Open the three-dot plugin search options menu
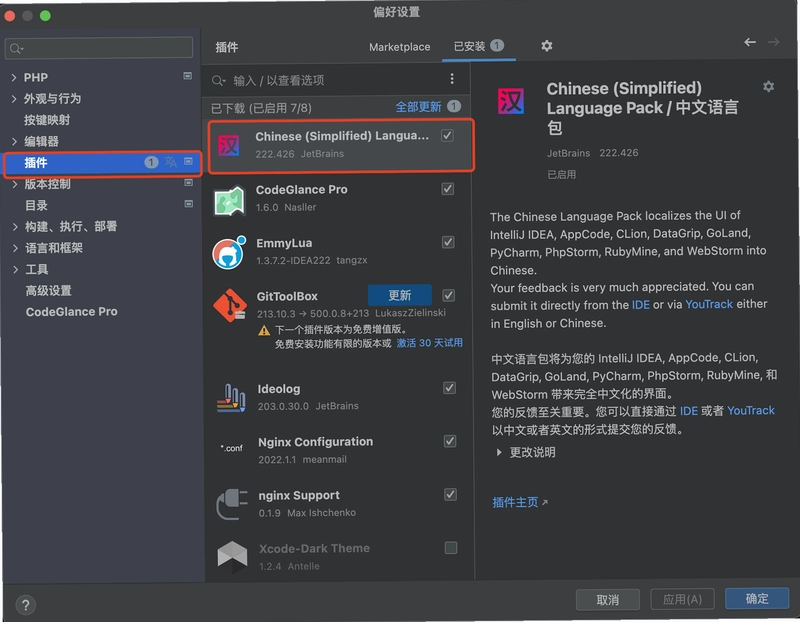The height and width of the screenshot is (622, 800). click(452, 79)
